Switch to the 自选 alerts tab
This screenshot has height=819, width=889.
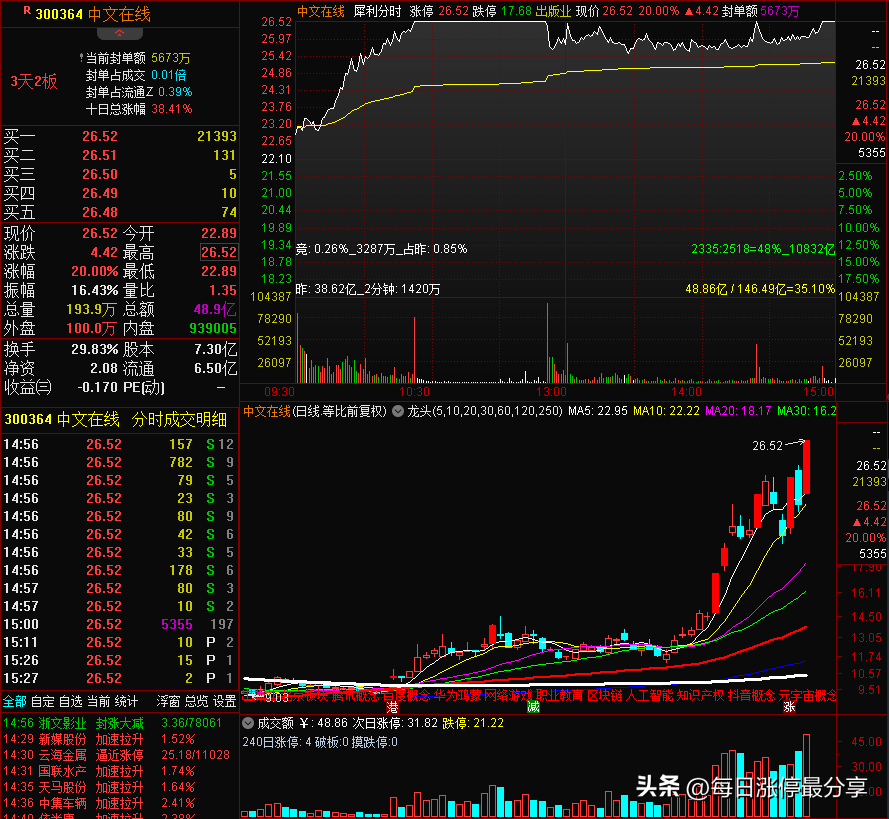pyautogui.click(x=71, y=702)
